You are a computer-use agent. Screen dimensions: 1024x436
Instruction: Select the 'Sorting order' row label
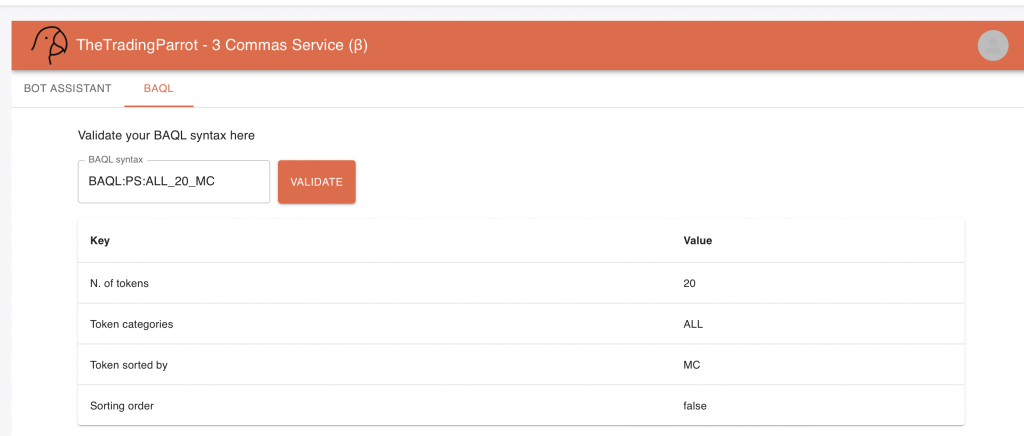tap(122, 405)
